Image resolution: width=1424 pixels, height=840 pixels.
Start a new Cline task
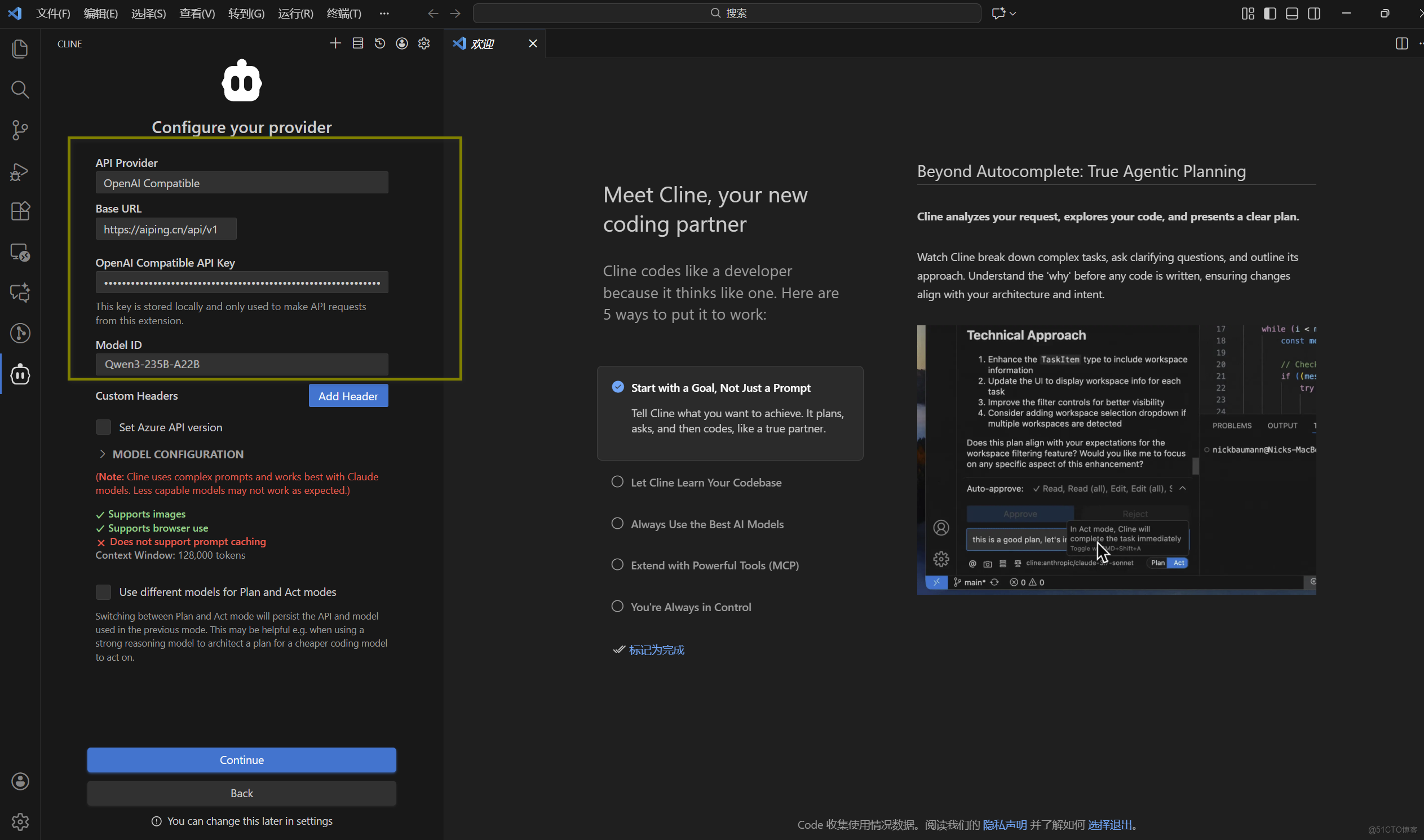335,43
